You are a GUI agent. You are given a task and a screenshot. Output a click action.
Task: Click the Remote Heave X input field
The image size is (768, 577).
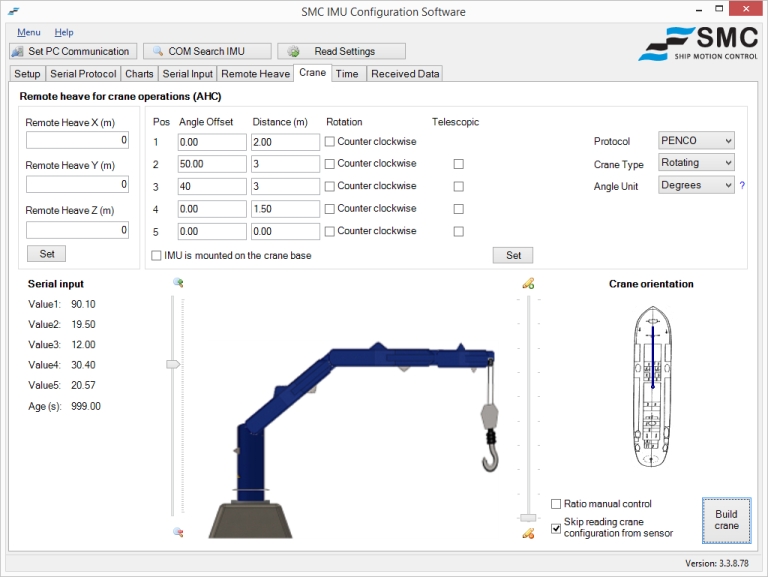click(77, 140)
